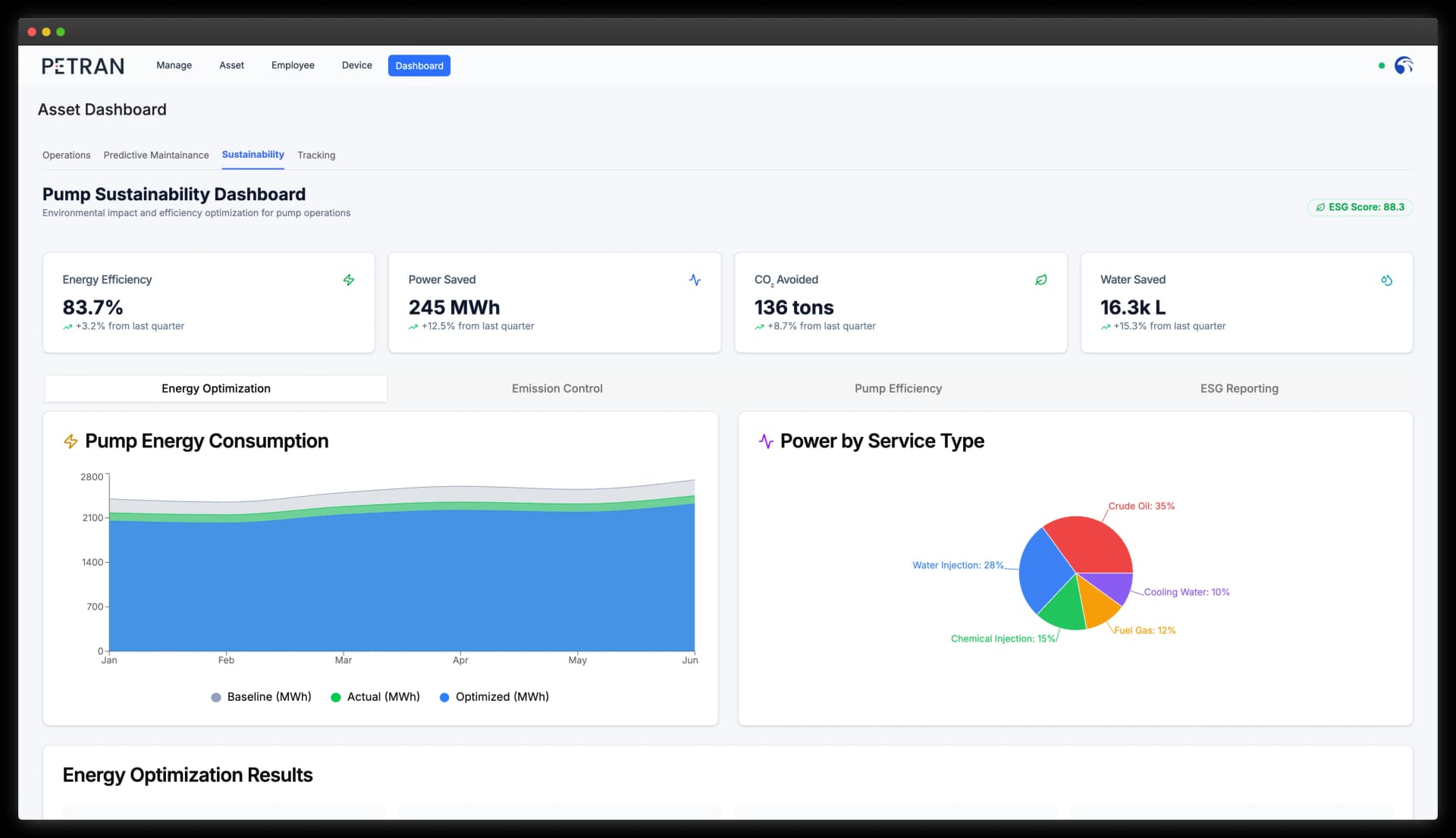Click the purple pulse icon beside Power by Service Type
The width and height of the screenshot is (1456, 838).
(767, 441)
